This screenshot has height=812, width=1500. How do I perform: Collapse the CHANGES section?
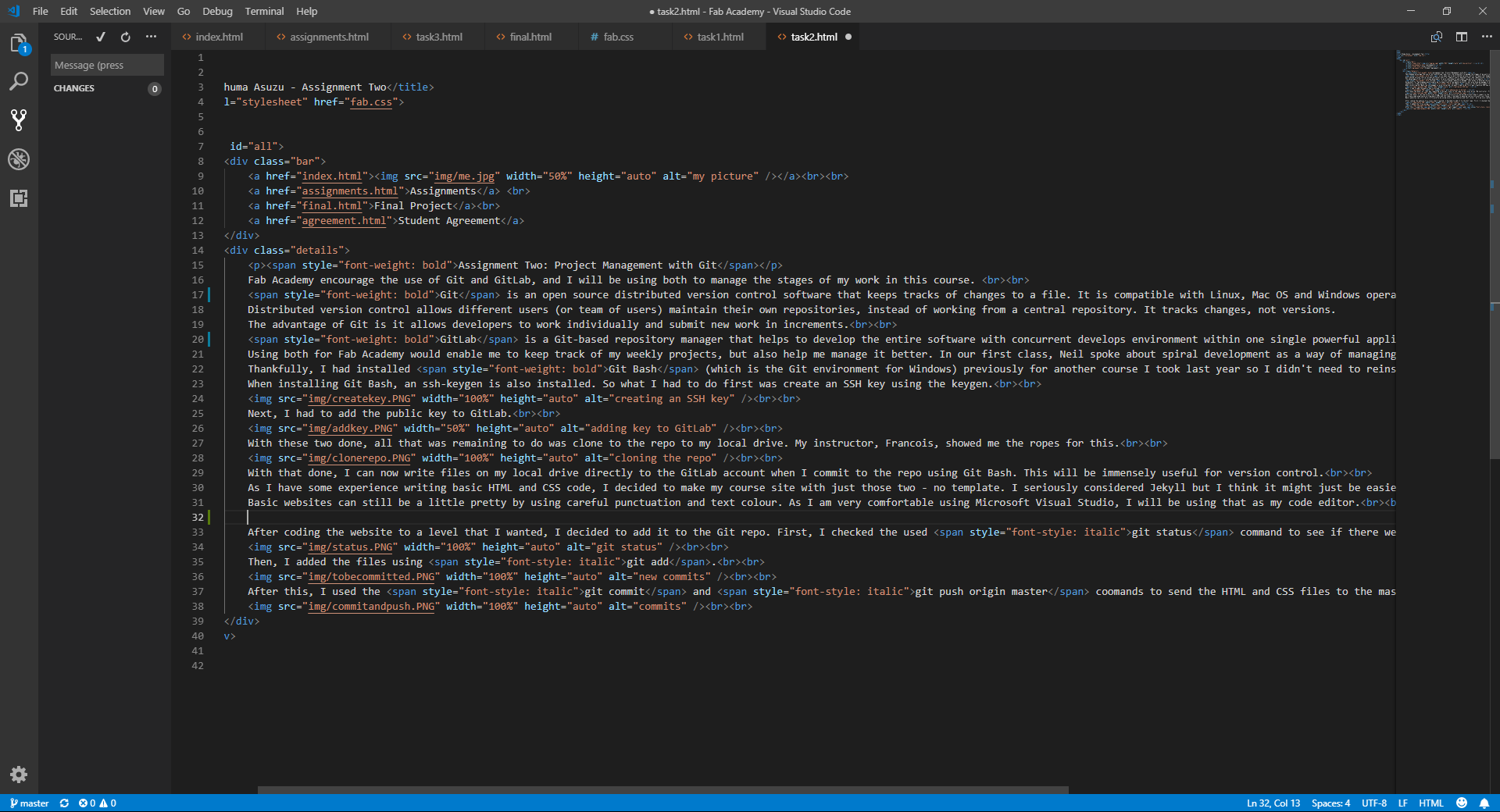pos(74,88)
